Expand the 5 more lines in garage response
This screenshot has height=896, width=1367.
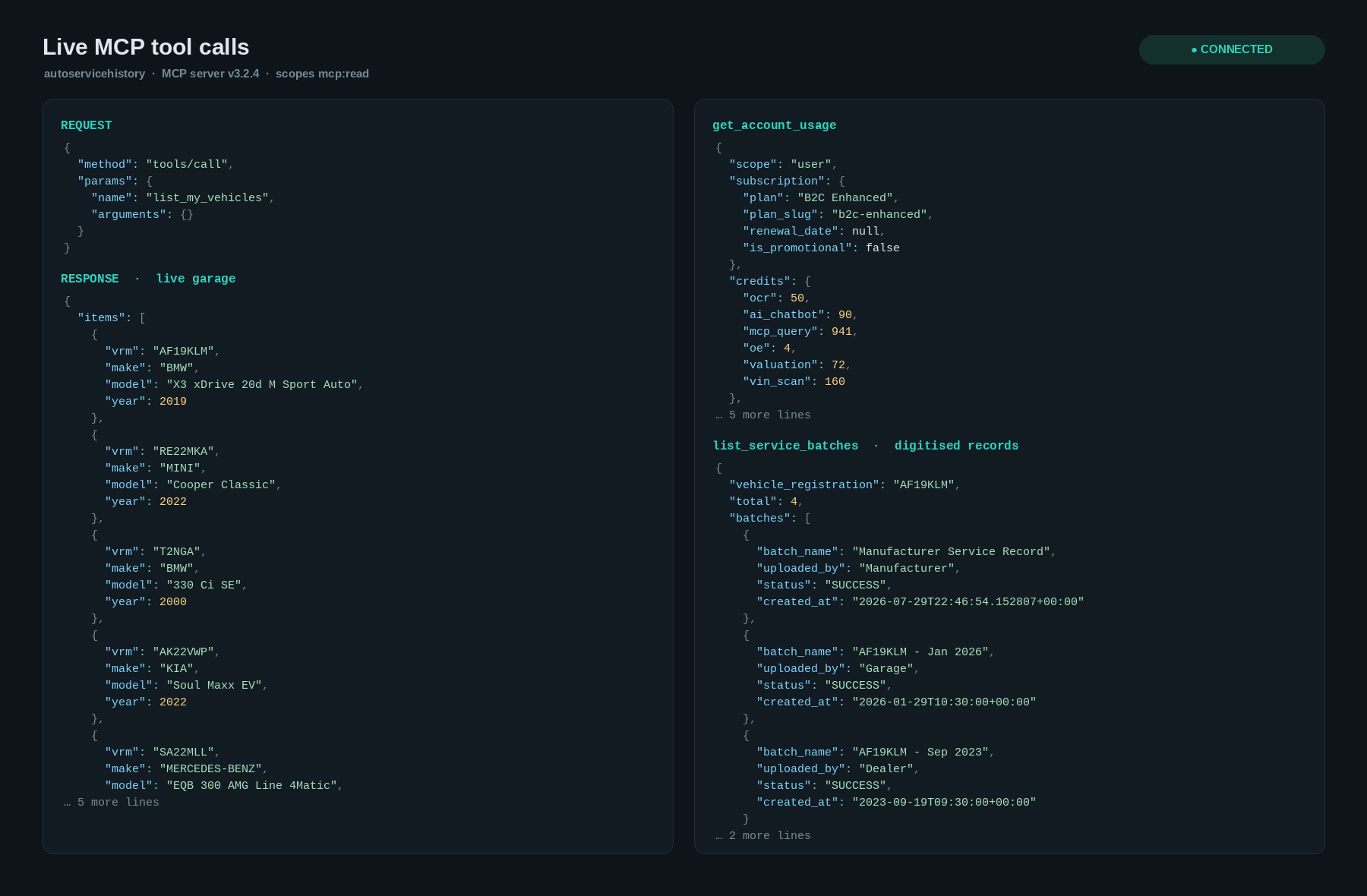(112, 803)
